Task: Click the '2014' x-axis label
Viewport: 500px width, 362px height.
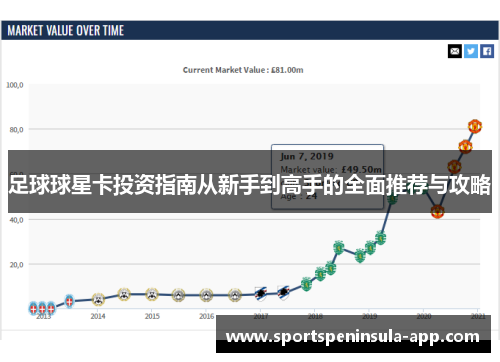Action: click(x=98, y=316)
